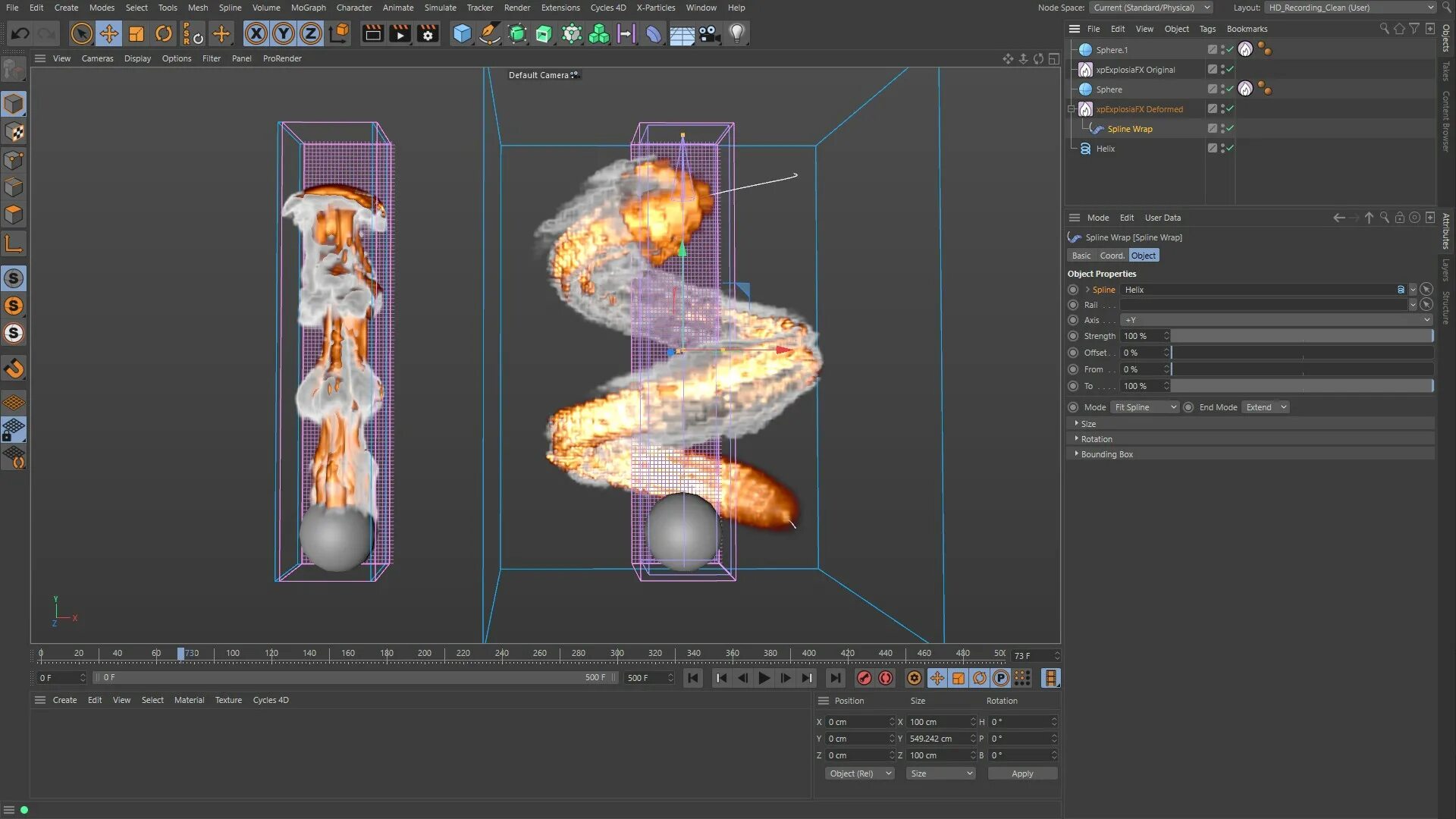1456x819 pixels.
Task: Click the Undo arrow icon
Action: [x=20, y=33]
